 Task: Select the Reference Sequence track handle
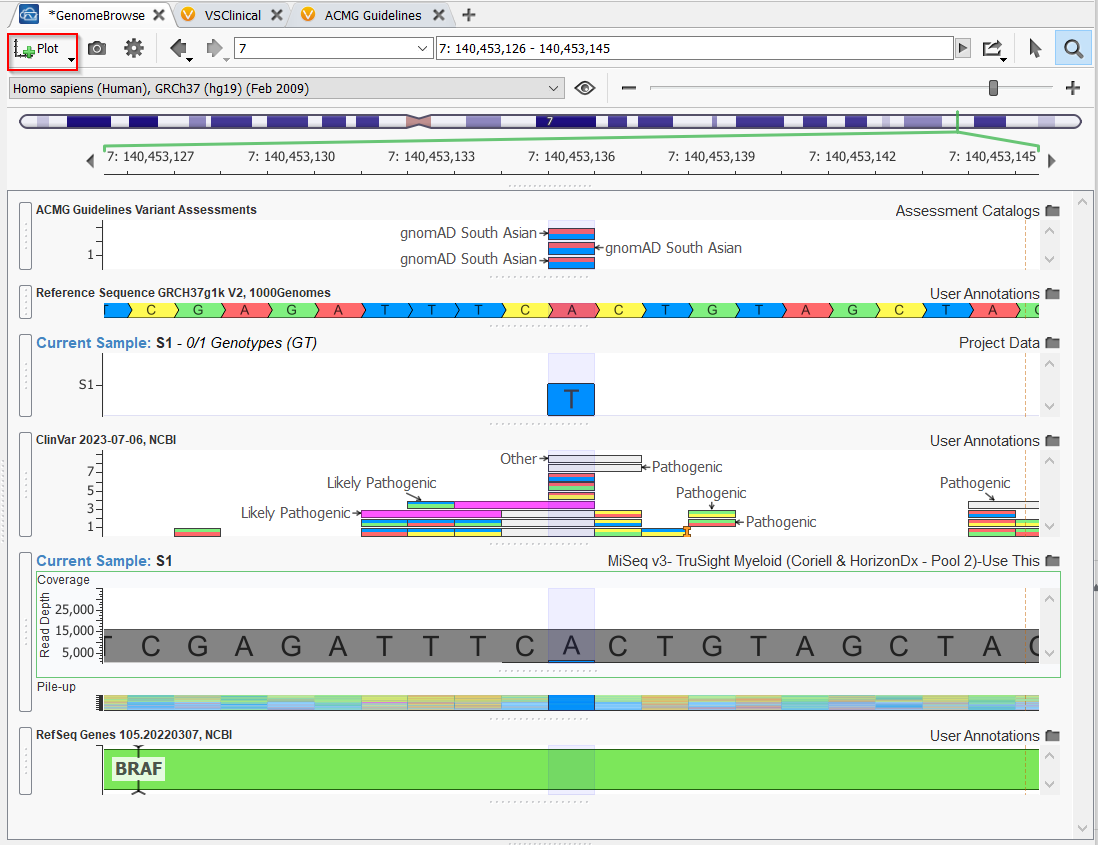click(x=25, y=302)
